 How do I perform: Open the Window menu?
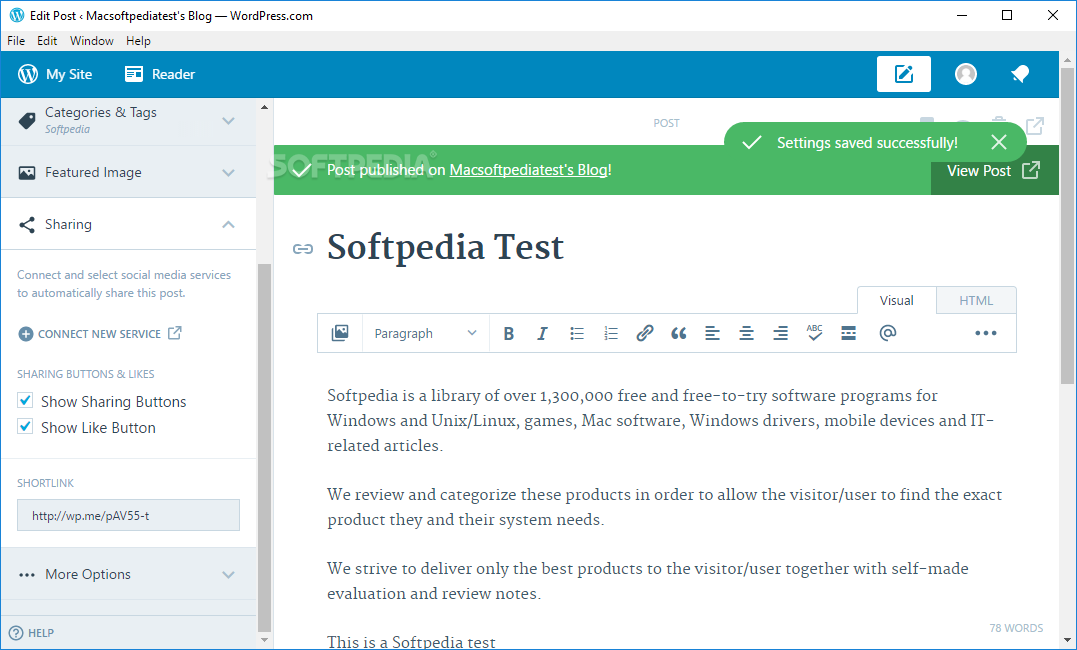[x=91, y=41]
